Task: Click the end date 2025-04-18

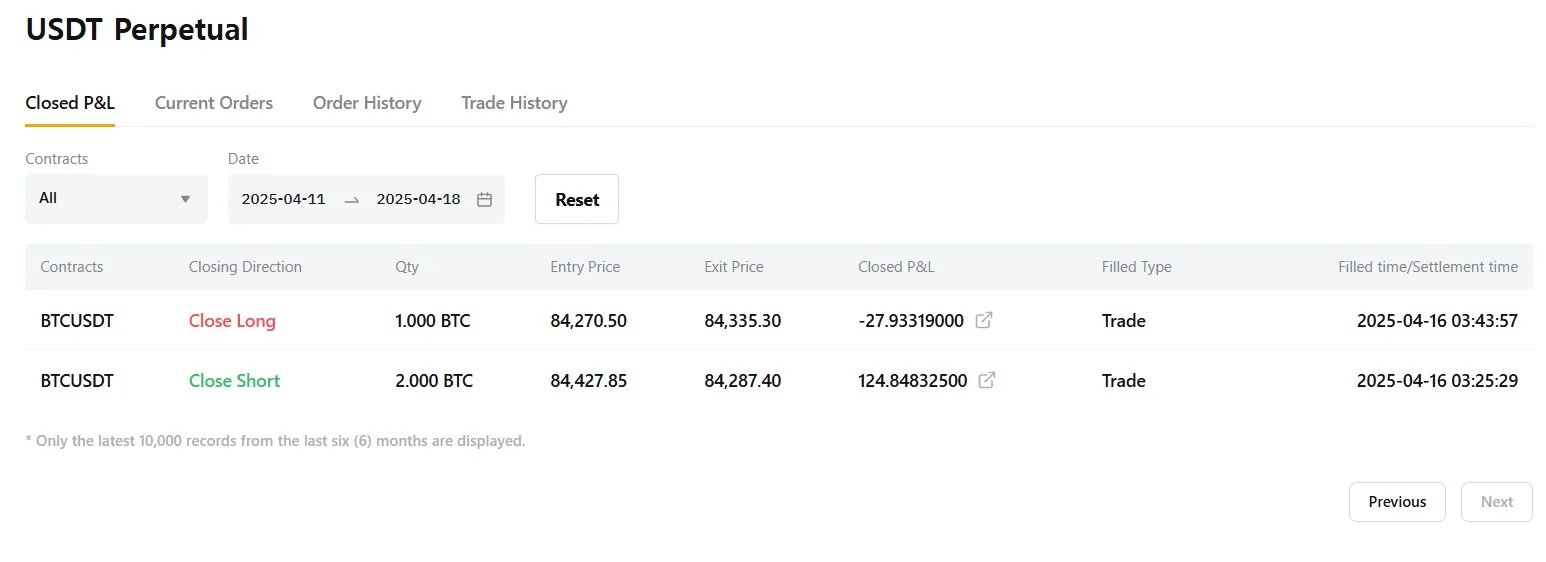Action: (x=418, y=199)
